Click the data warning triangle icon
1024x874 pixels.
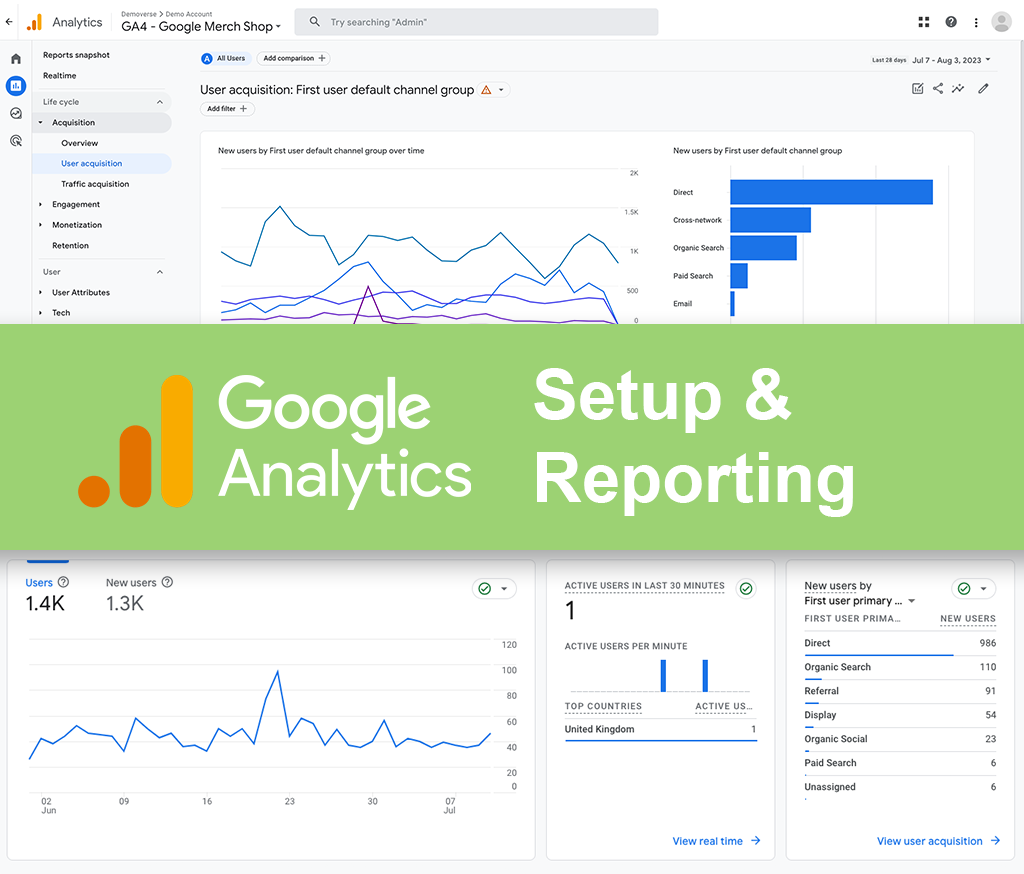click(487, 90)
